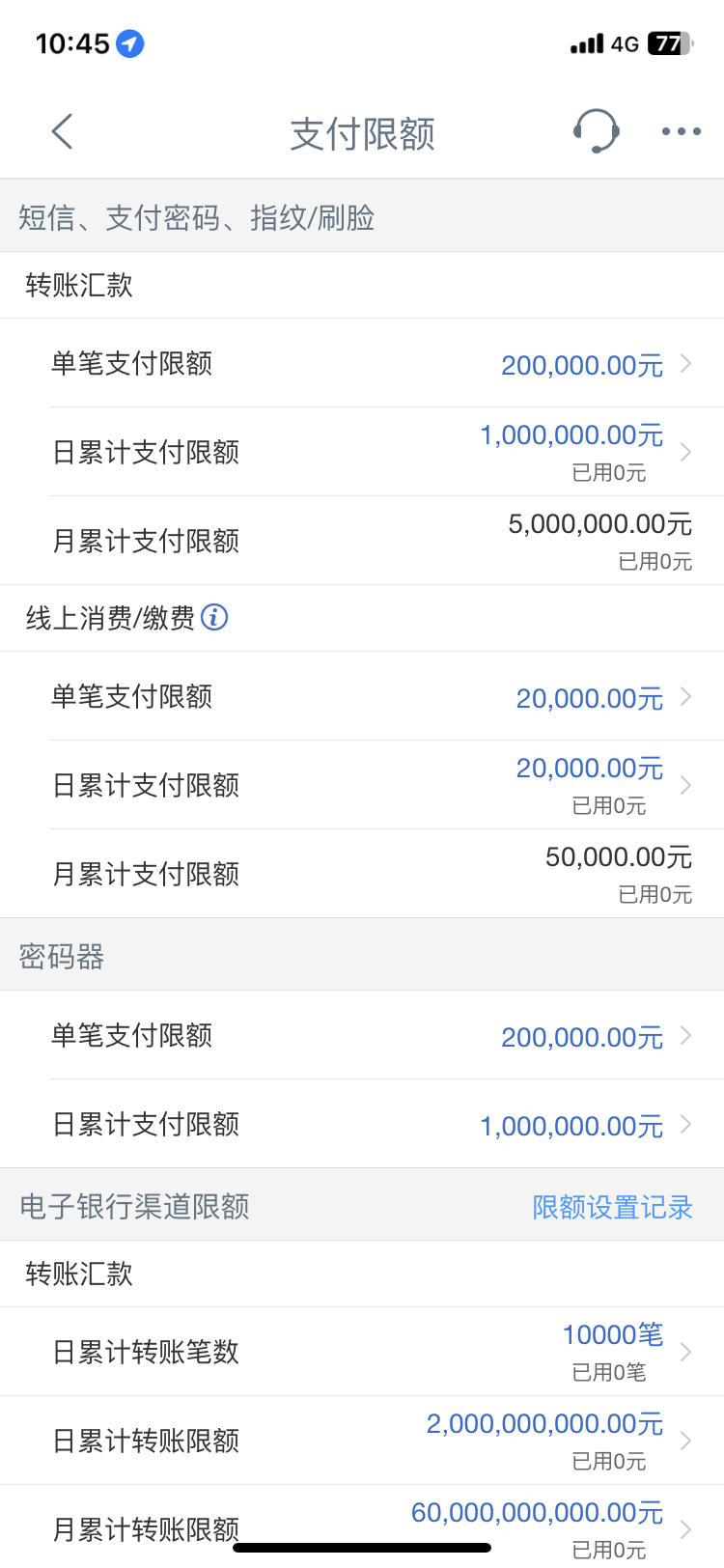Tap the cellular signal bars icon
This screenshot has height=1568, width=724.
pos(587,44)
